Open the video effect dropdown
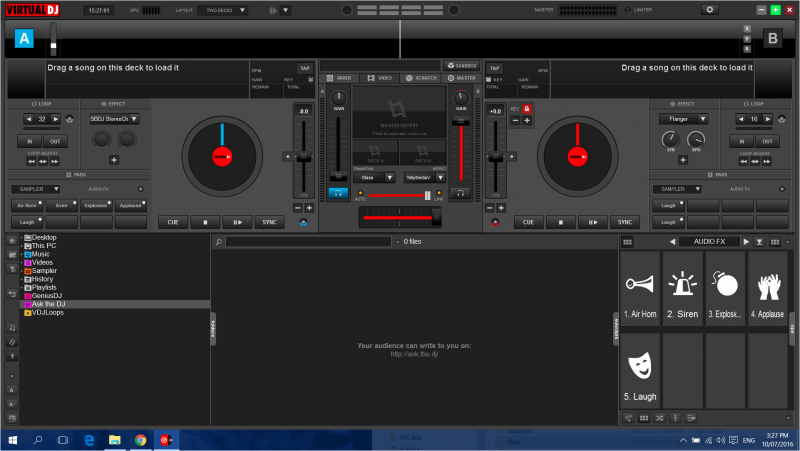The width and height of the screenshot is (800, 451). pos(425,178)
